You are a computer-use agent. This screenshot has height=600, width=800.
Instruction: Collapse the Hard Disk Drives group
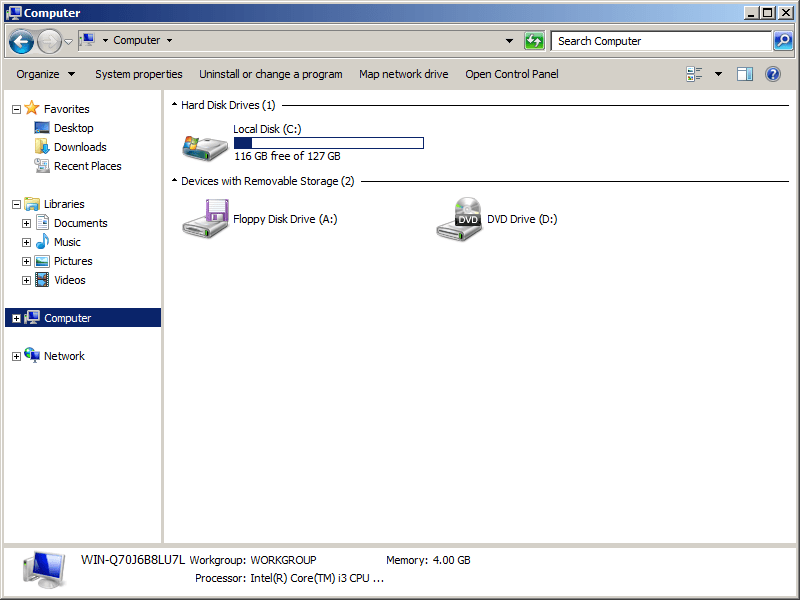pyautogui.click(x=174, y=105)
